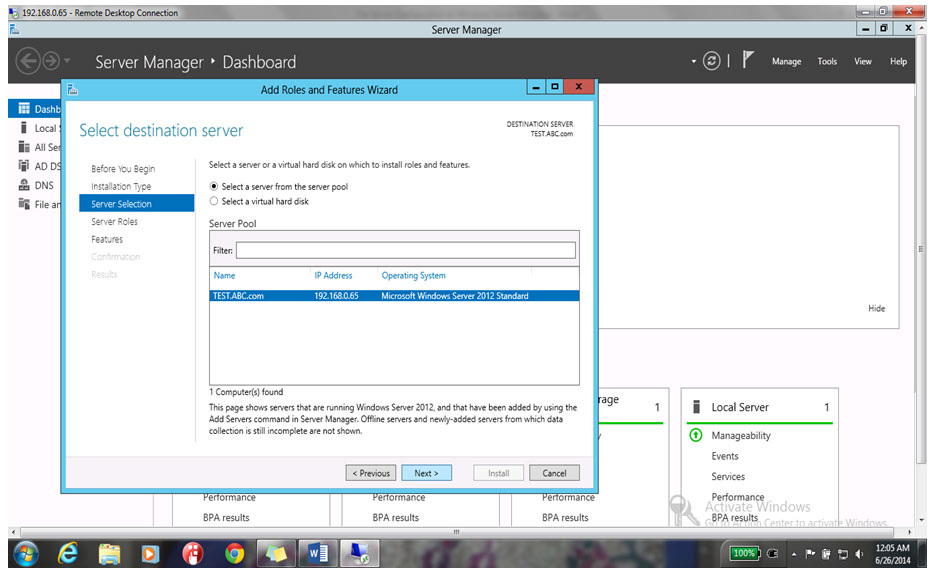Switch to Microsoft Word on taskbar

point(318,554)
